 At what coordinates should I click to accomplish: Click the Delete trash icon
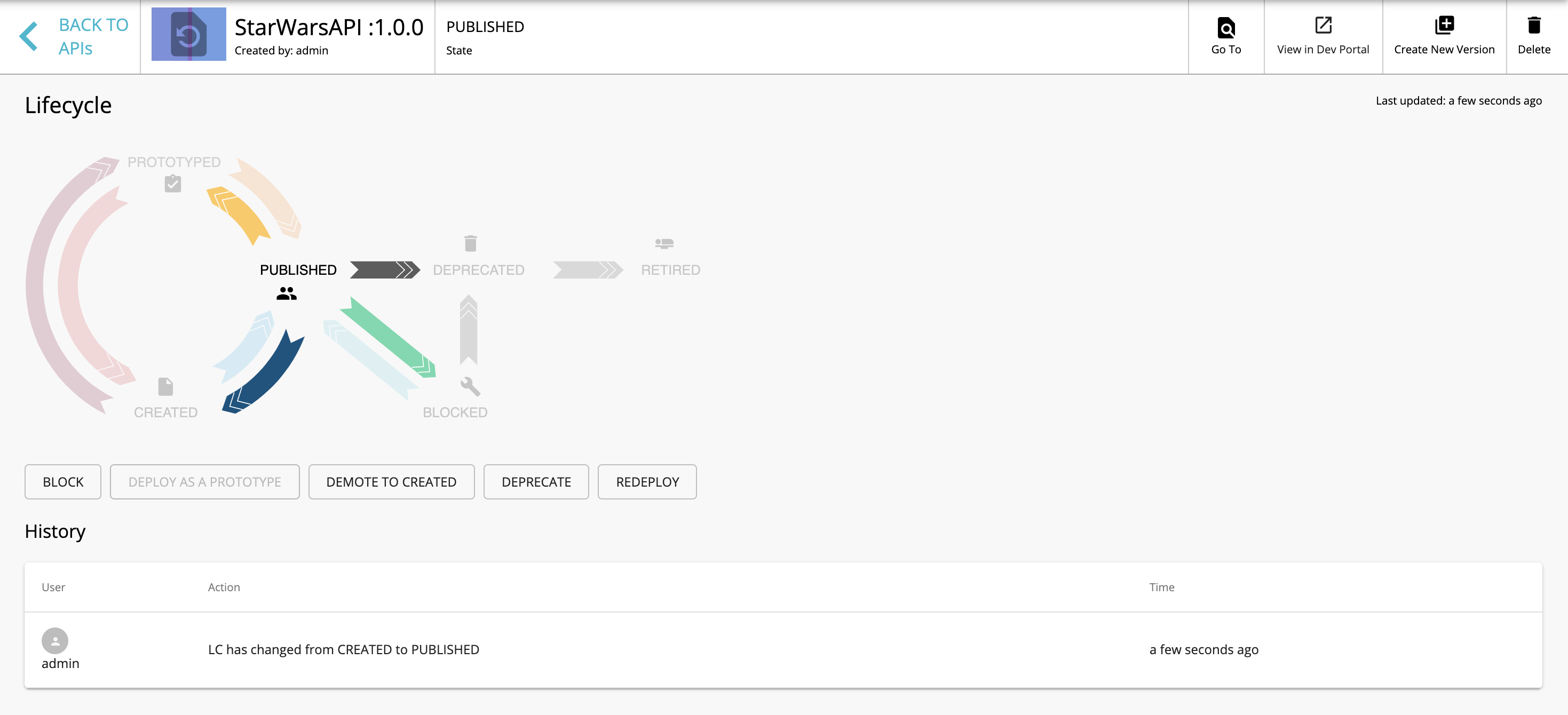coord(1534,25)
